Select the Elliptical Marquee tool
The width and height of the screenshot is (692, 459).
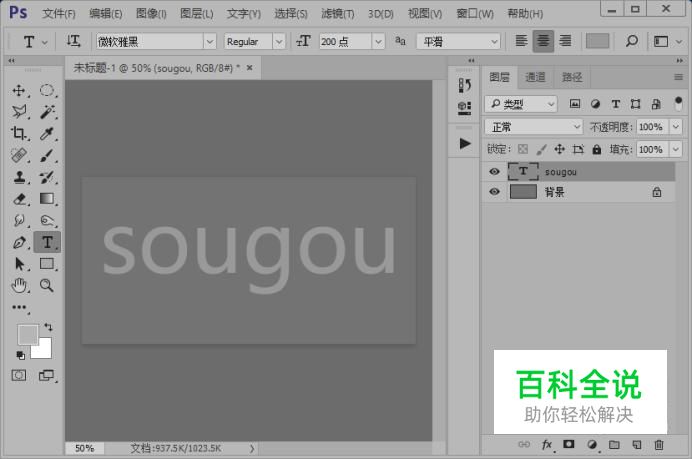coord(47,91)
